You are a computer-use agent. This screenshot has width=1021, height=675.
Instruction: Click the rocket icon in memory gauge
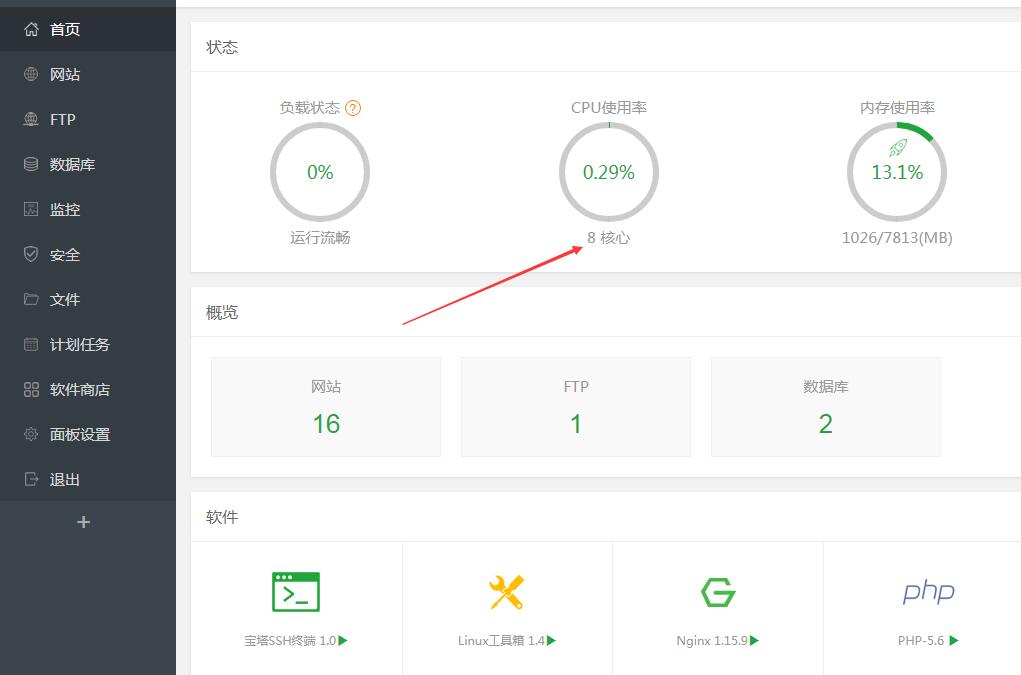897,148
